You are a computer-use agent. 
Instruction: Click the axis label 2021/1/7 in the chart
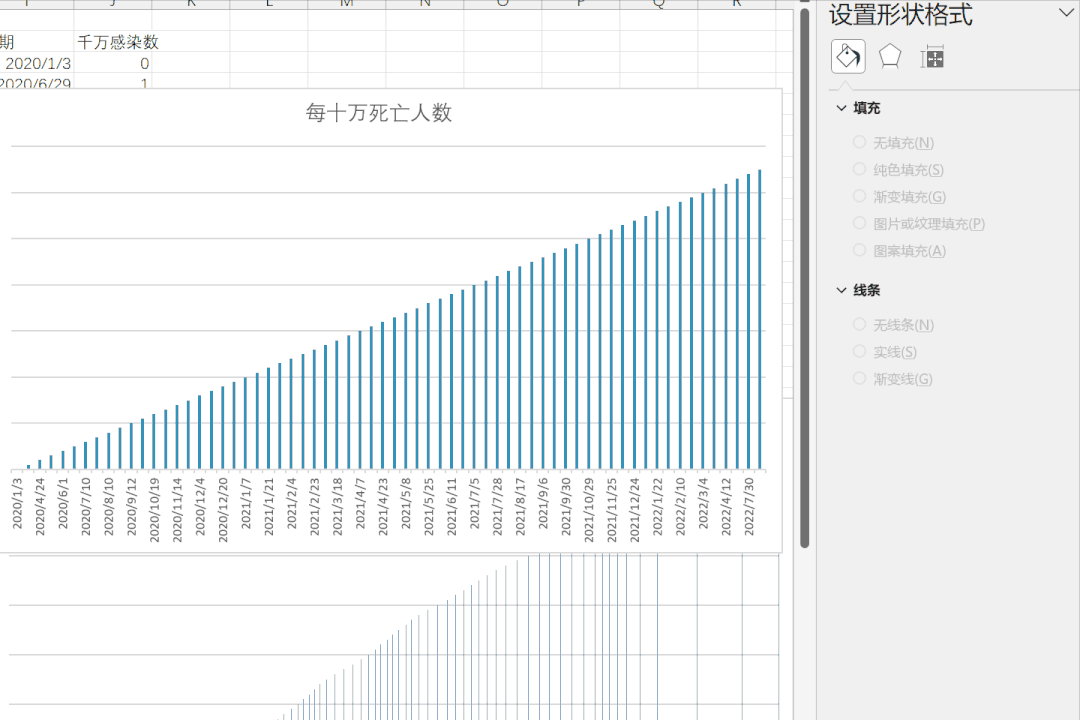click(246, 504)
